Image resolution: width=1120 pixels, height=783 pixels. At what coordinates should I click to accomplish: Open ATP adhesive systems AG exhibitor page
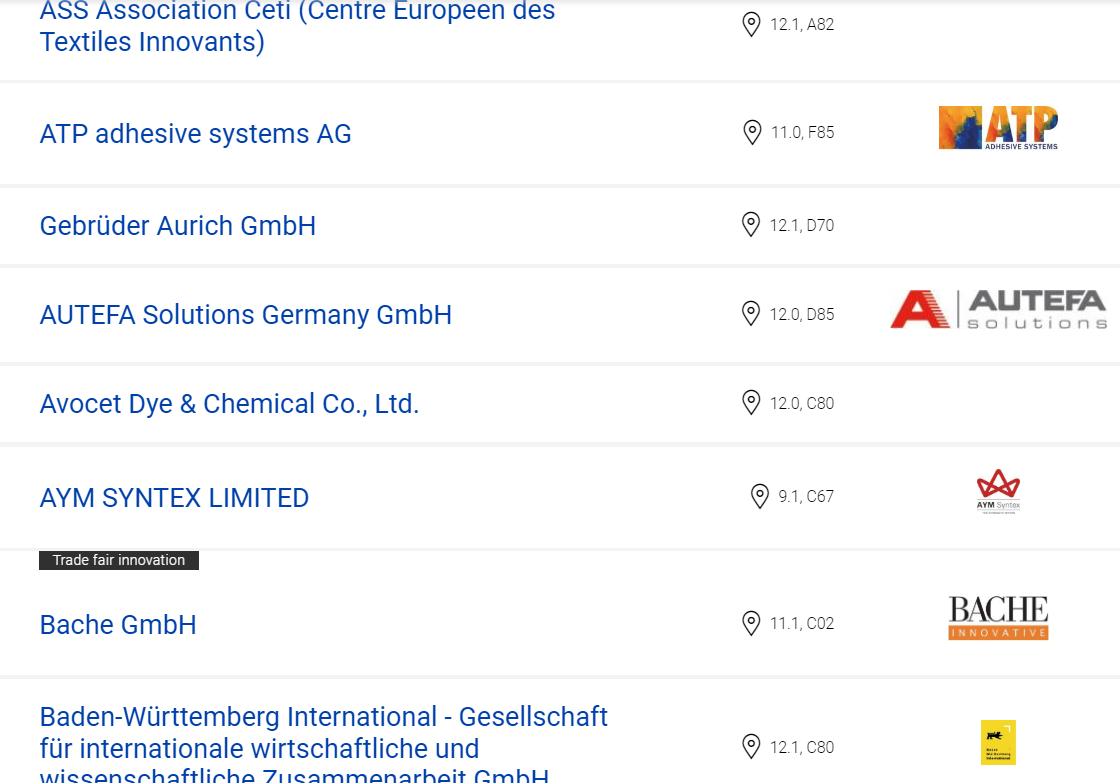coord(195,134)
